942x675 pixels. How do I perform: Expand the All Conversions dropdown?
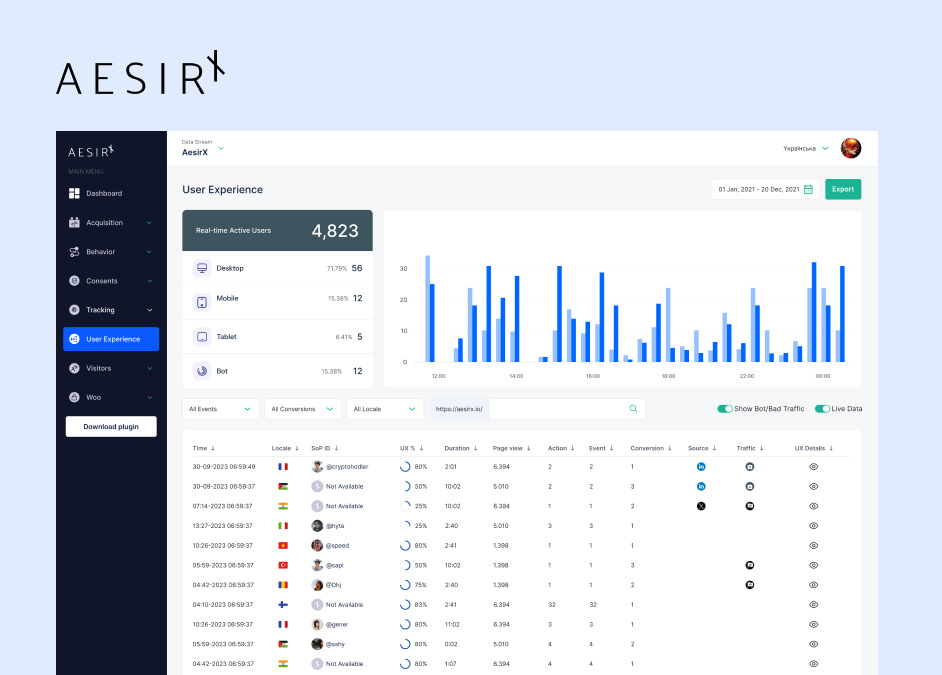(x=303, y=409)
